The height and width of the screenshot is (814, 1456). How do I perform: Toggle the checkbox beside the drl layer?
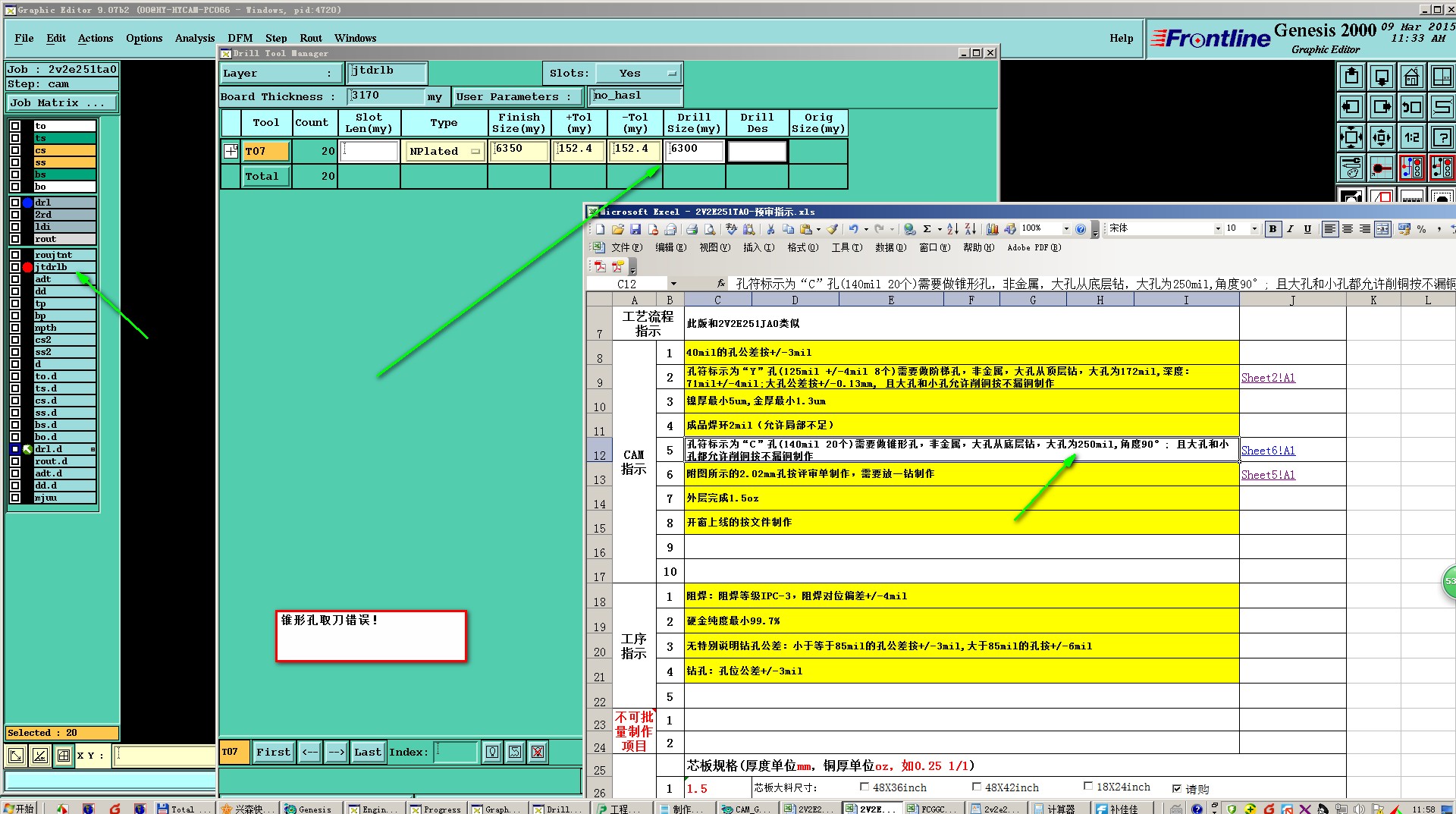[x=15, y=203]
